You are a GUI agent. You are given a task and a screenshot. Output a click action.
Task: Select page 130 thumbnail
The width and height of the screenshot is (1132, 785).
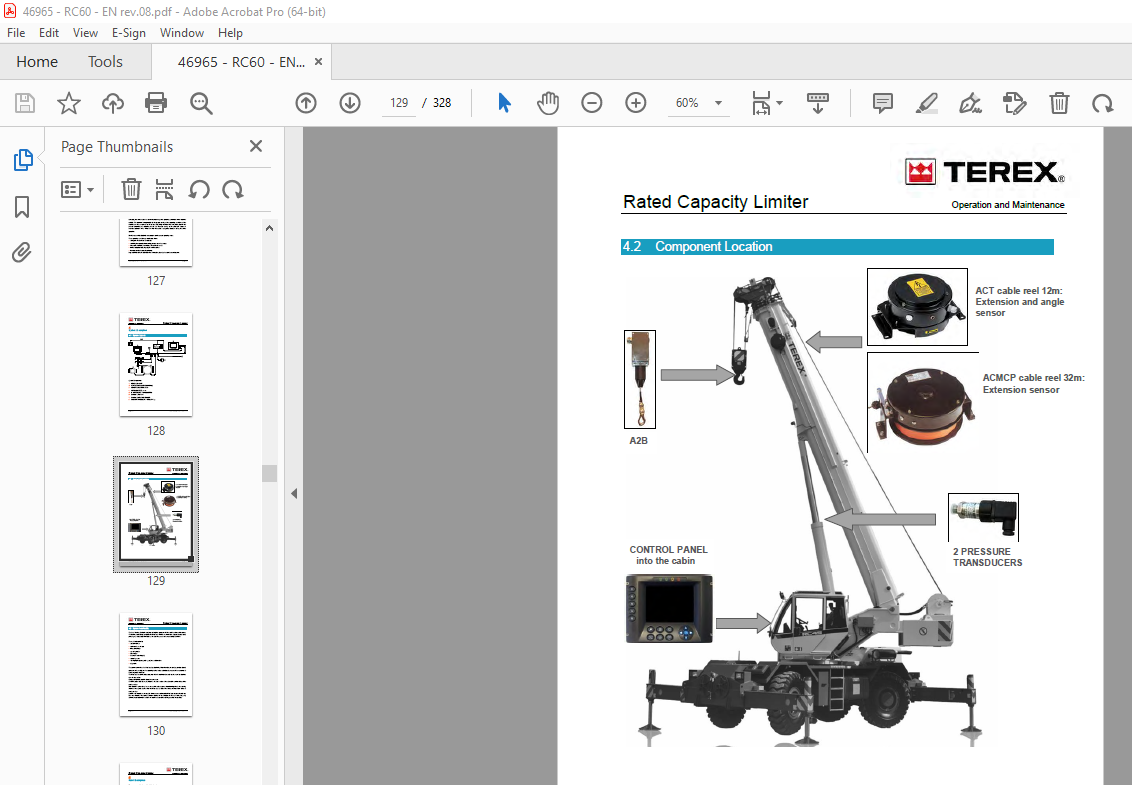tap(156, 664)
